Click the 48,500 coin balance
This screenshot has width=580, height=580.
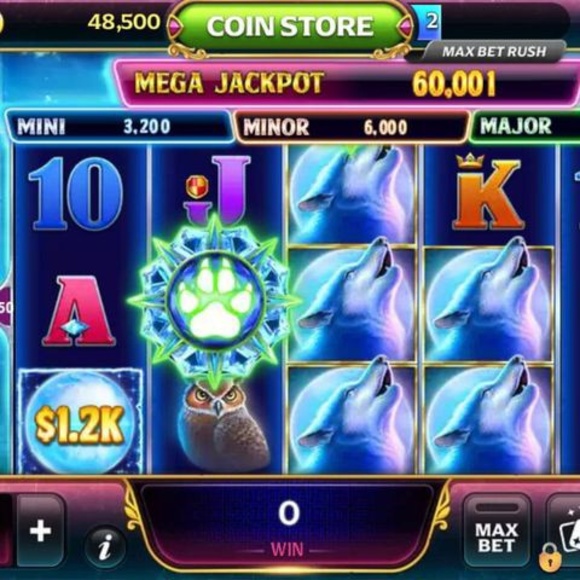pyautogui.click(x=124, y=22)
